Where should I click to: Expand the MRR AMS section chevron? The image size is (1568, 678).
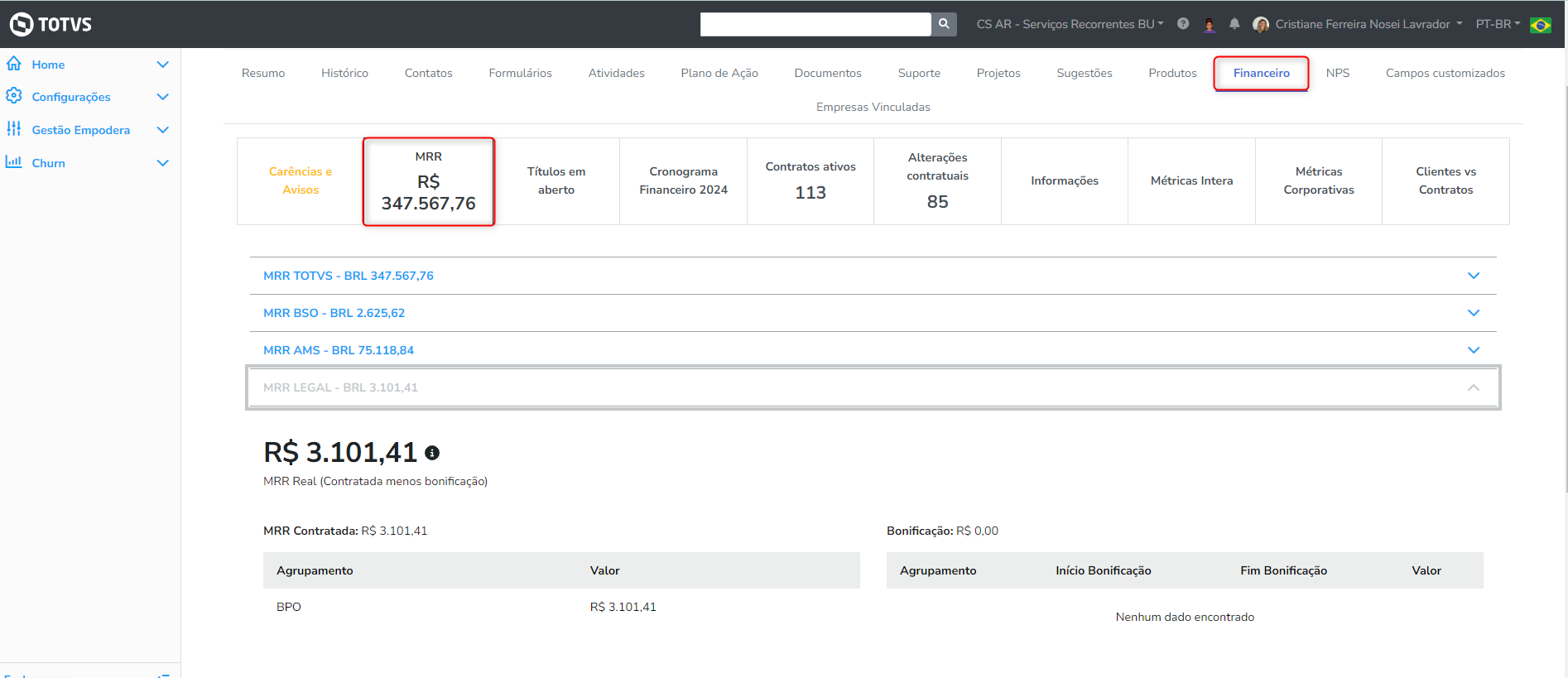pyautogui.click(x=1474, y=350)
